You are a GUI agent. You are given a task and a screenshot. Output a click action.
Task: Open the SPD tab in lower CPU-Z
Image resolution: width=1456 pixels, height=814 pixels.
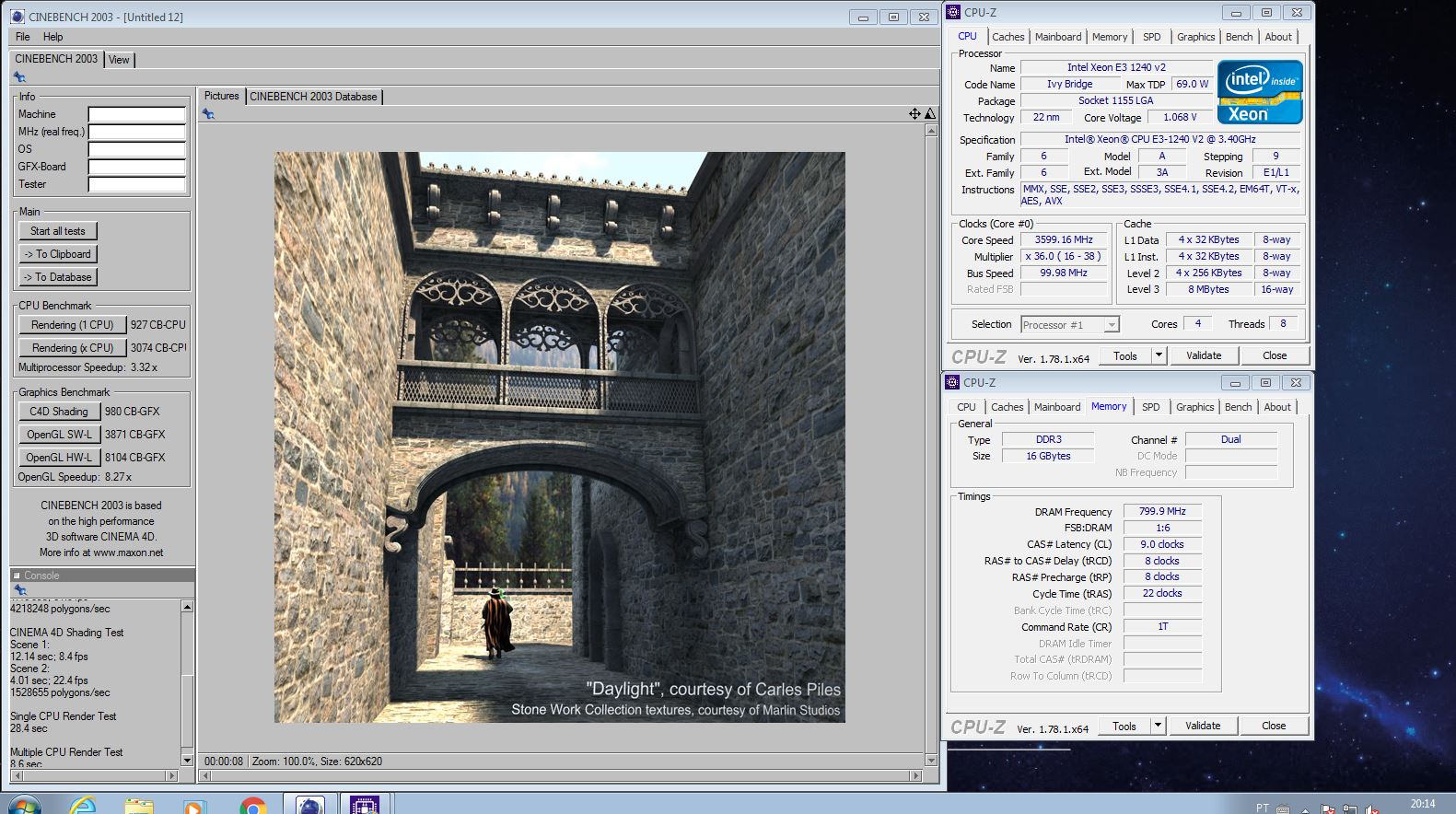(x=1150, y=407)
